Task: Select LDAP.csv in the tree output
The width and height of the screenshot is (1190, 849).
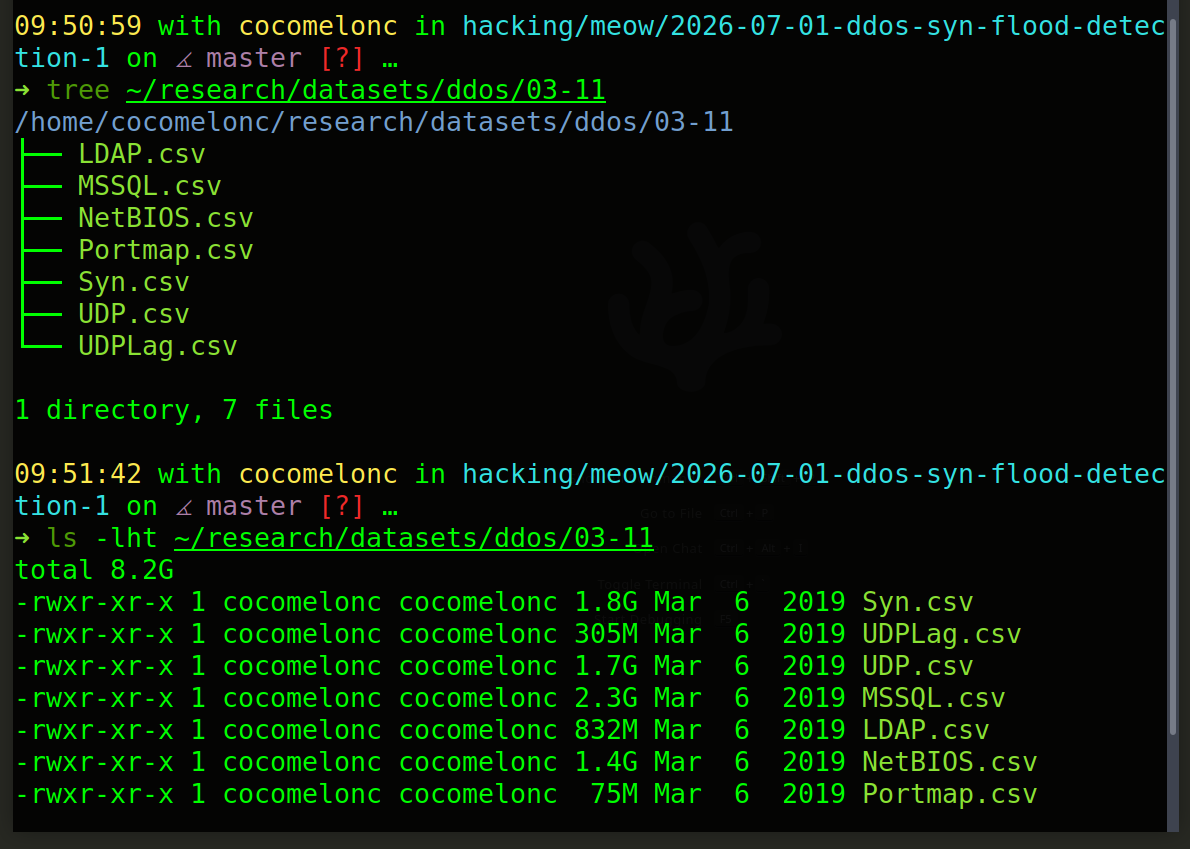Action: [x=142, y=154]
